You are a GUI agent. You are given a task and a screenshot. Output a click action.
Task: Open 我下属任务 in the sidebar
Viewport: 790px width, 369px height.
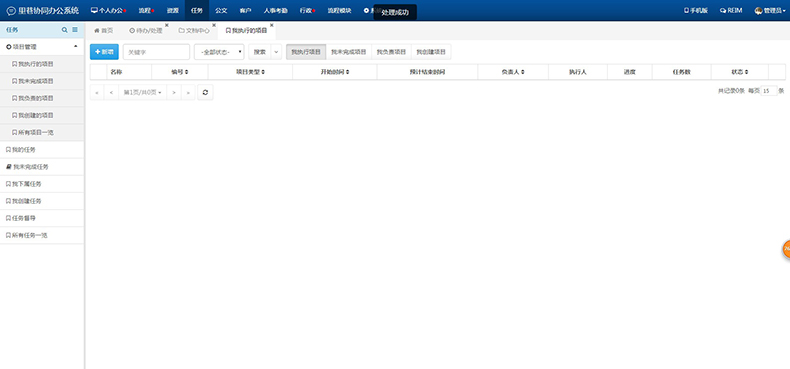[x=42, y=184]
